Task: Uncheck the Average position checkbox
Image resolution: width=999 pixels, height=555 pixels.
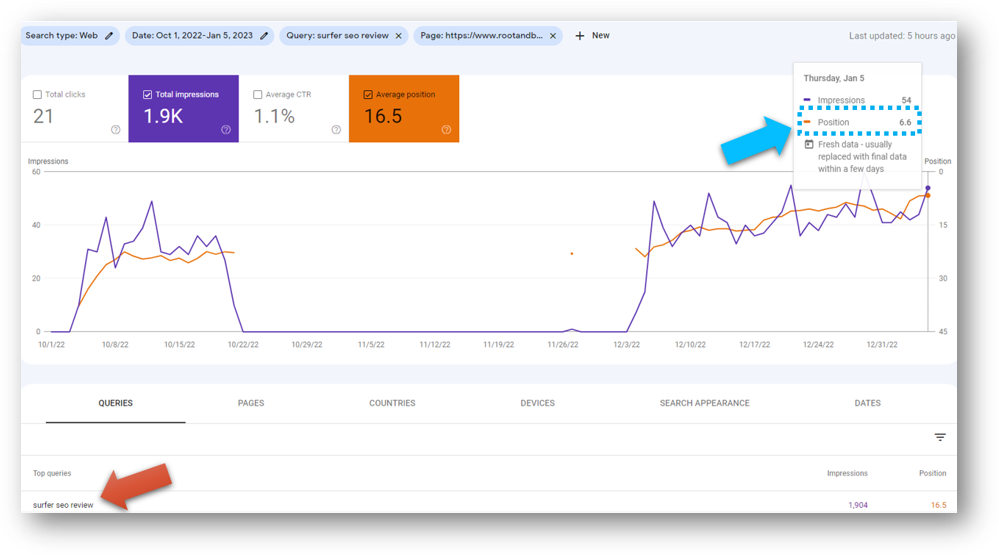Action: (368, 94)
